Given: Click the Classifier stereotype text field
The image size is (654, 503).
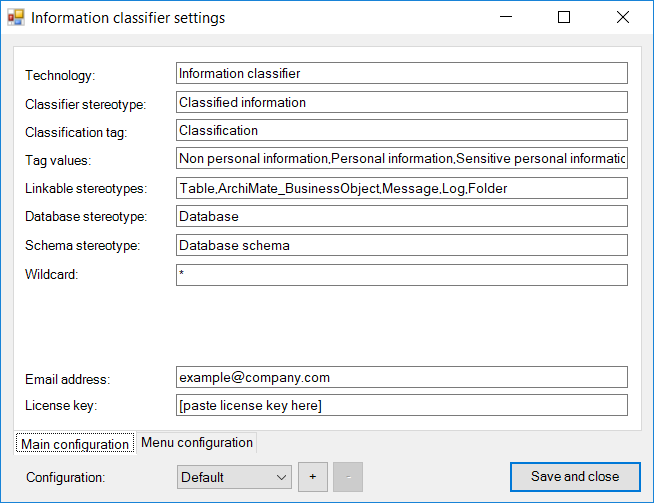Looking at the screenshot, I should point(401,102).
